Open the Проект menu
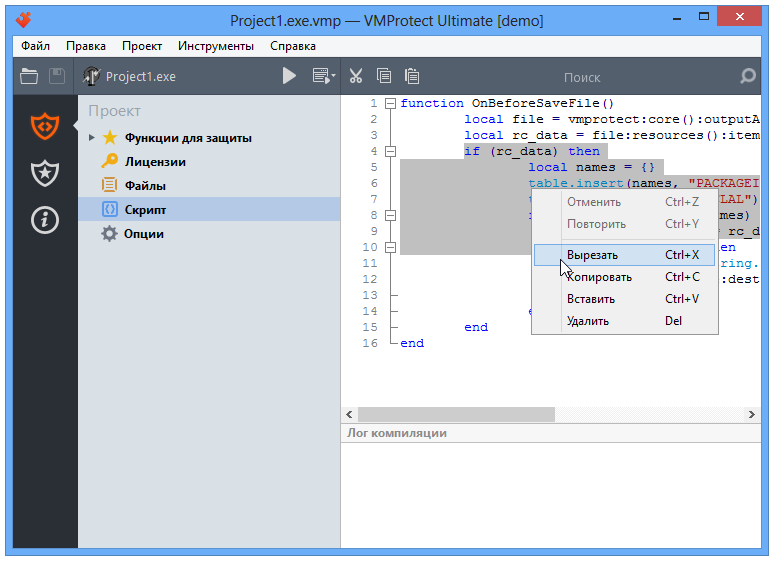This screenshot has width=774, height=561. tap(142, 46)
